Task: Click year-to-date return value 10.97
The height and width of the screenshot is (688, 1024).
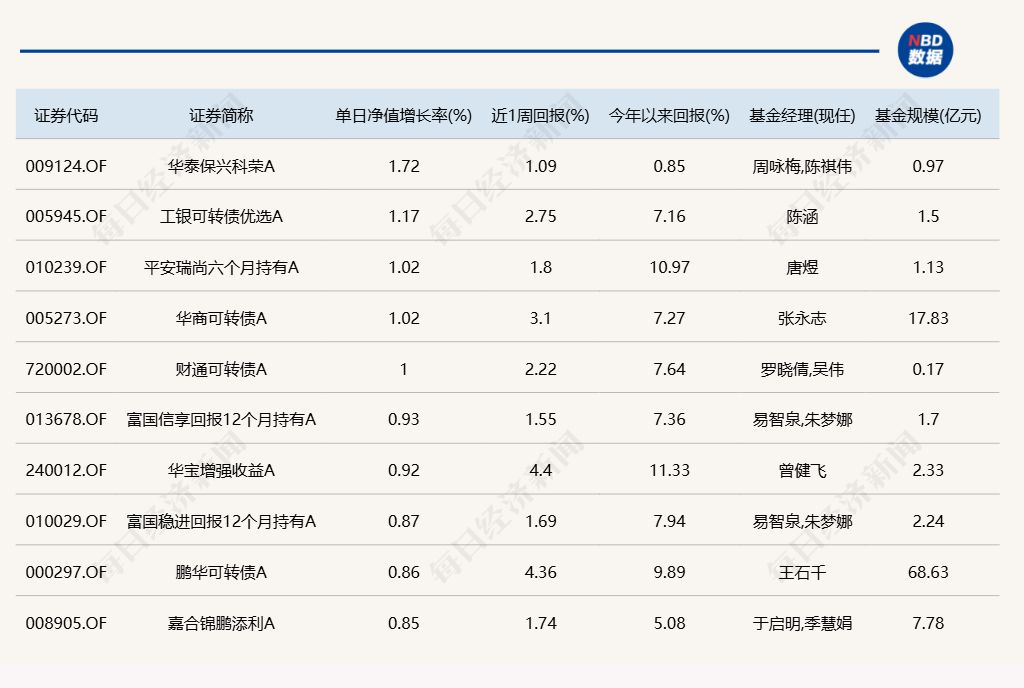Action: pyautogui.click(x=669, y=268)
